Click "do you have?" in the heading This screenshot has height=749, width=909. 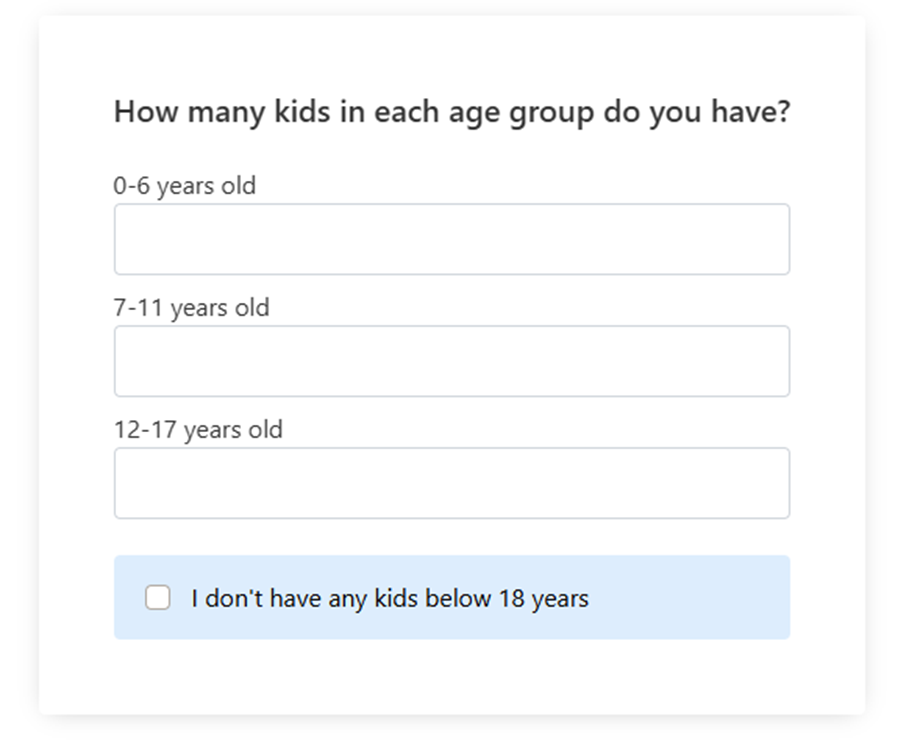click(696, 111)
